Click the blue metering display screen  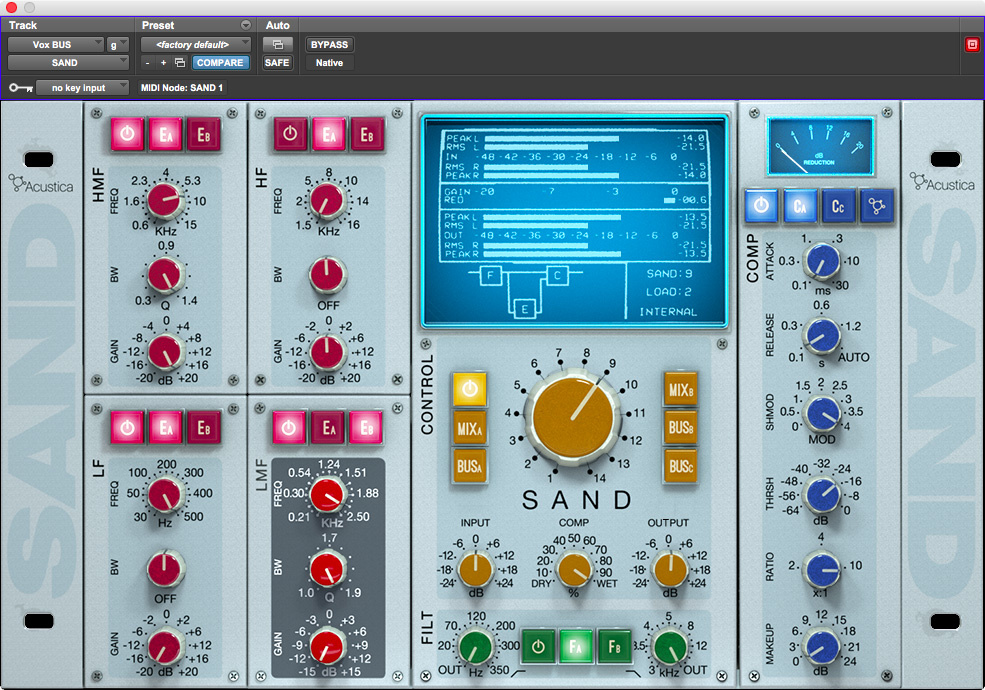(575, 222)
